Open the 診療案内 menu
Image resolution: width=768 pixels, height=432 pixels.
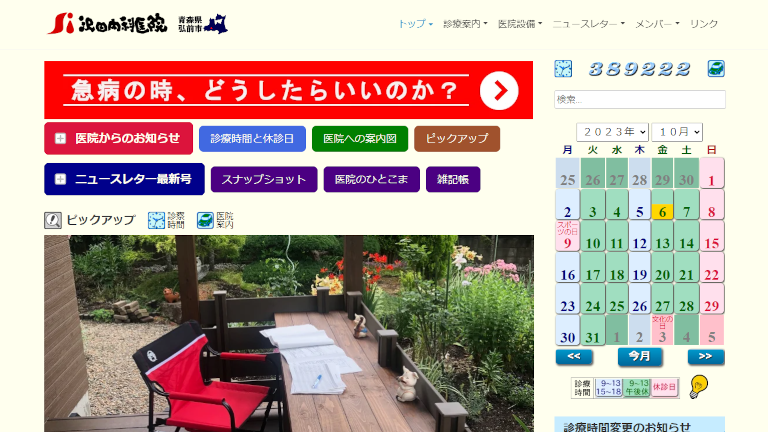click(x=465, y=24)
